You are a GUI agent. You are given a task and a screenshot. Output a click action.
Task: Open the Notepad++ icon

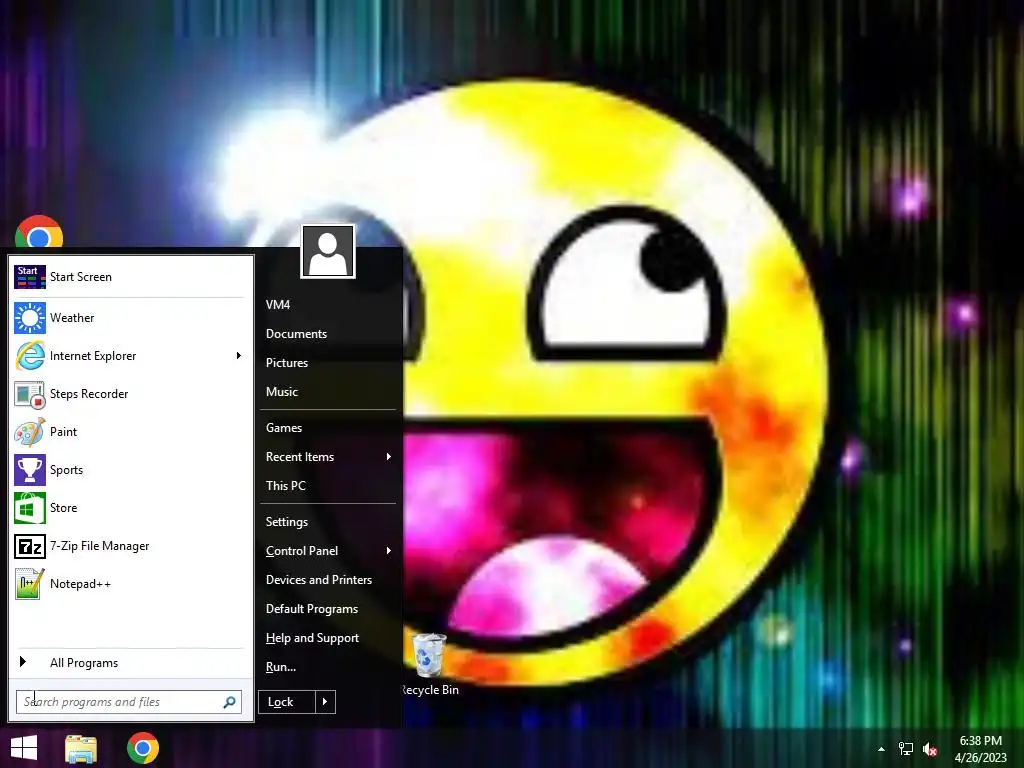pyautogui.click(x=30, y=584)
